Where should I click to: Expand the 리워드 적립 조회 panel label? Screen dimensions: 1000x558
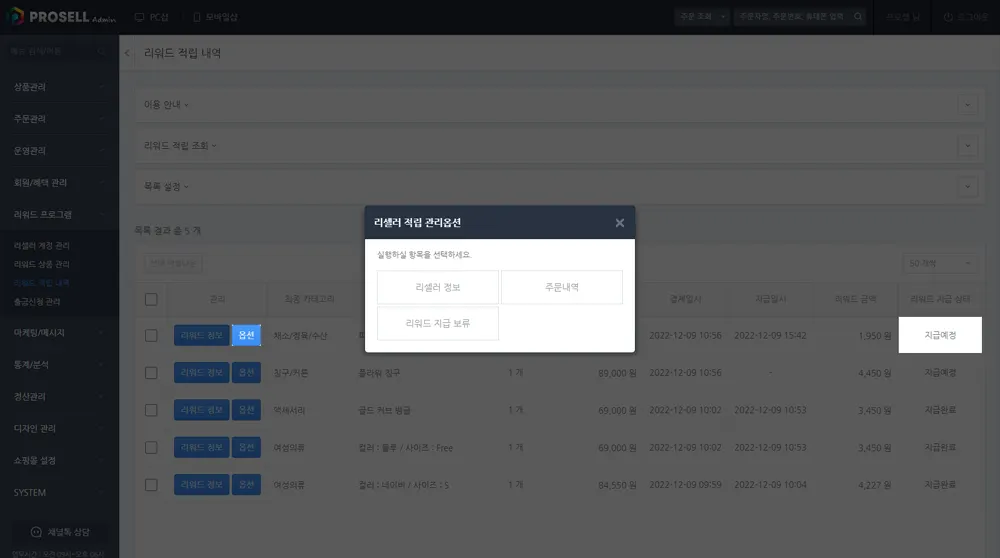[x=180, y=145]
